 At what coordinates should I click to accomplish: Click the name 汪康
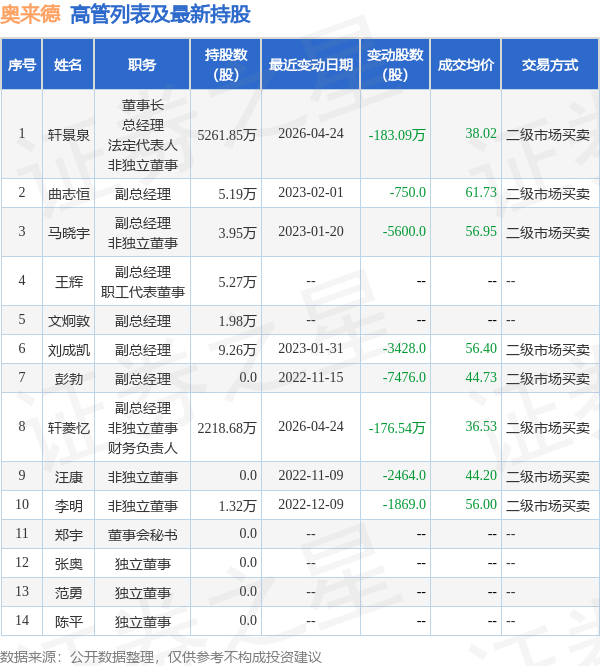[69, 477]
